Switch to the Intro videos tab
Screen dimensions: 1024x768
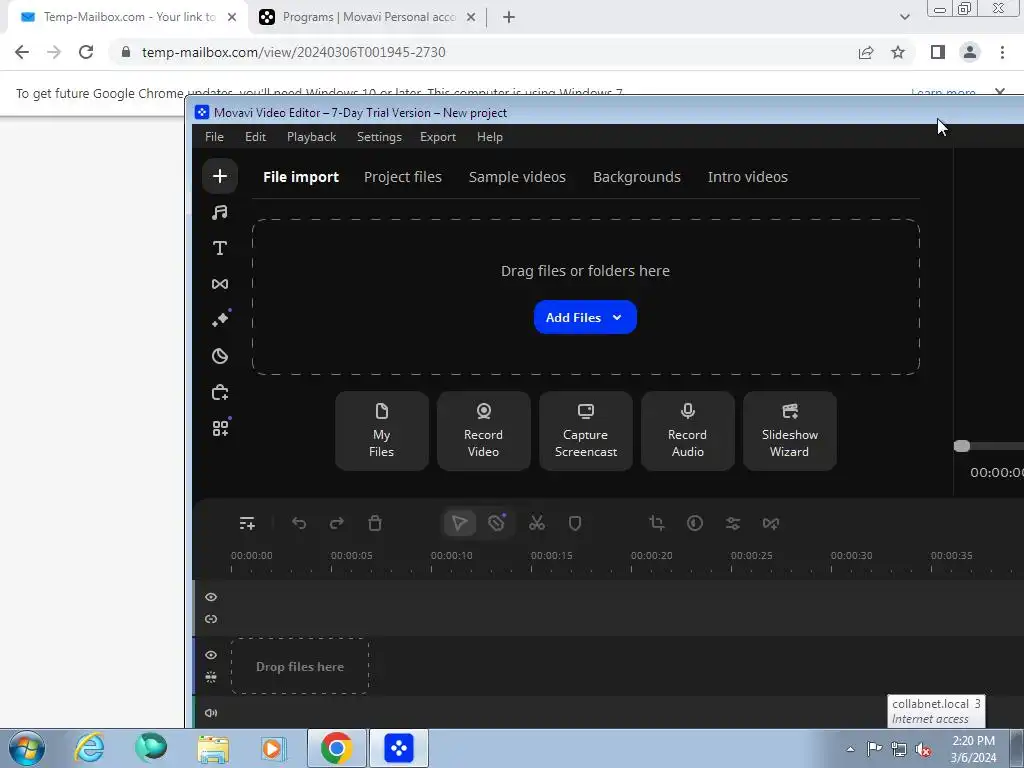[748, 177]
